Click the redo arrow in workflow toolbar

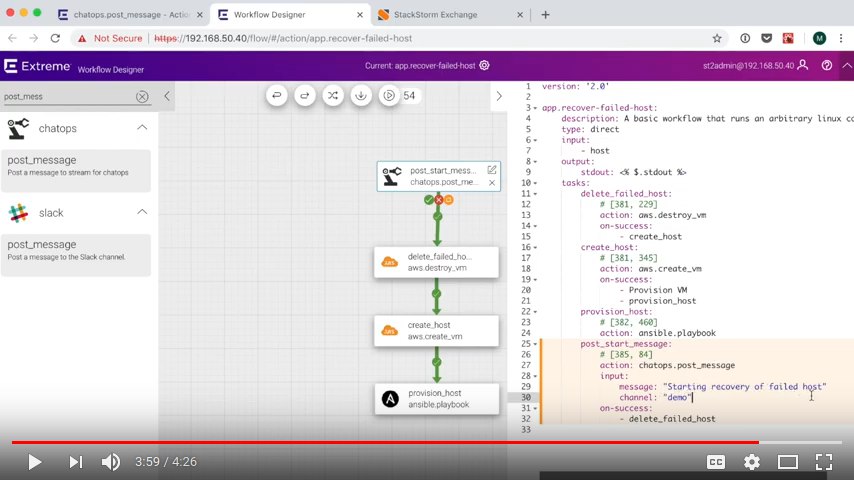[x=305, y=95]
